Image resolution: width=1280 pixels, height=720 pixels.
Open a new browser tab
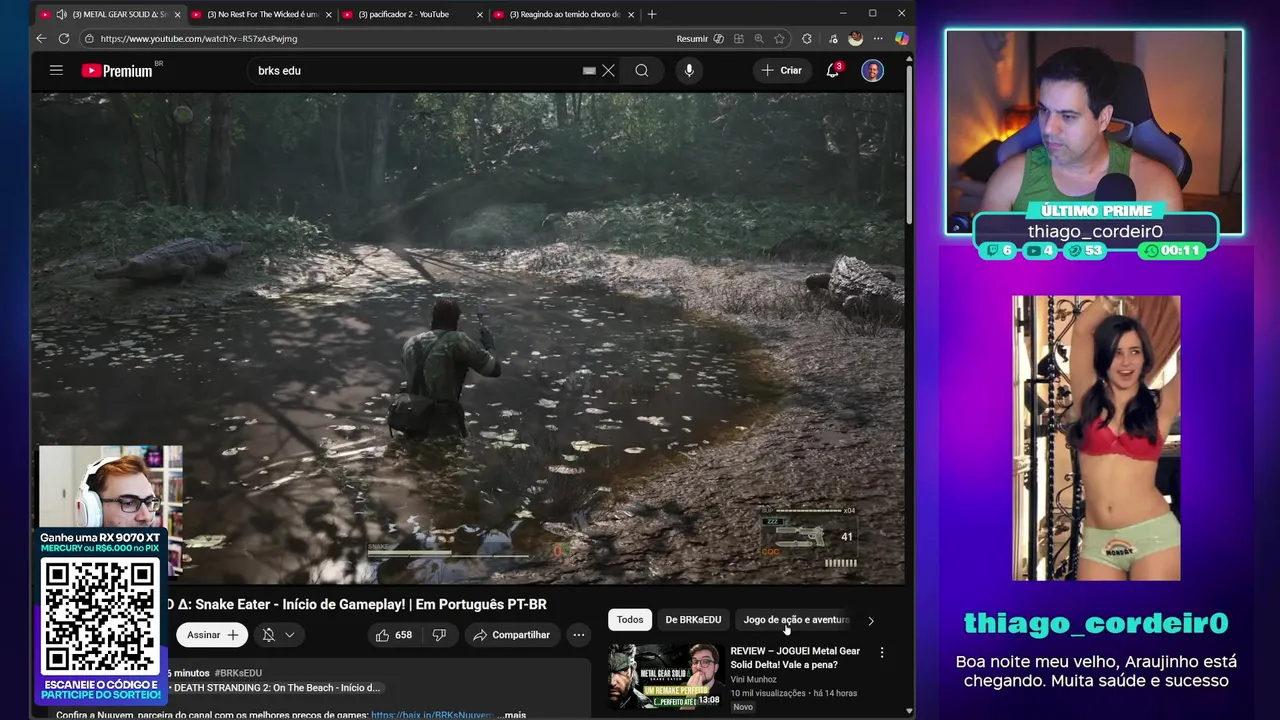pyautogui.click(x=652, y=14)
